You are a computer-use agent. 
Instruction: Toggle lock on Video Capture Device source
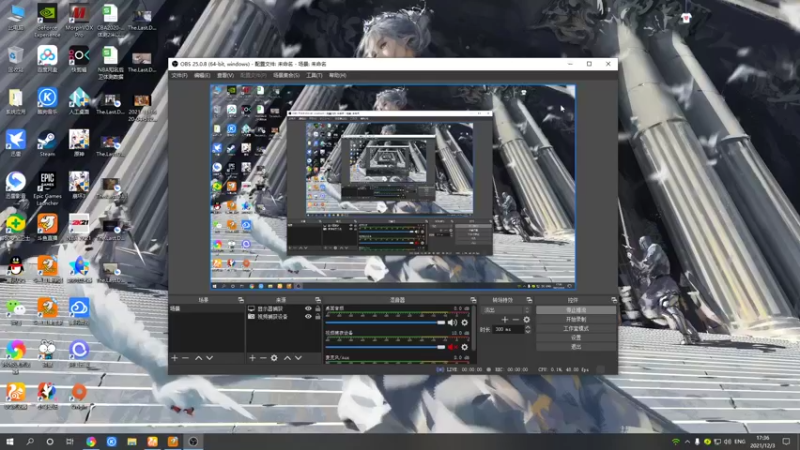tap(317, 316)
